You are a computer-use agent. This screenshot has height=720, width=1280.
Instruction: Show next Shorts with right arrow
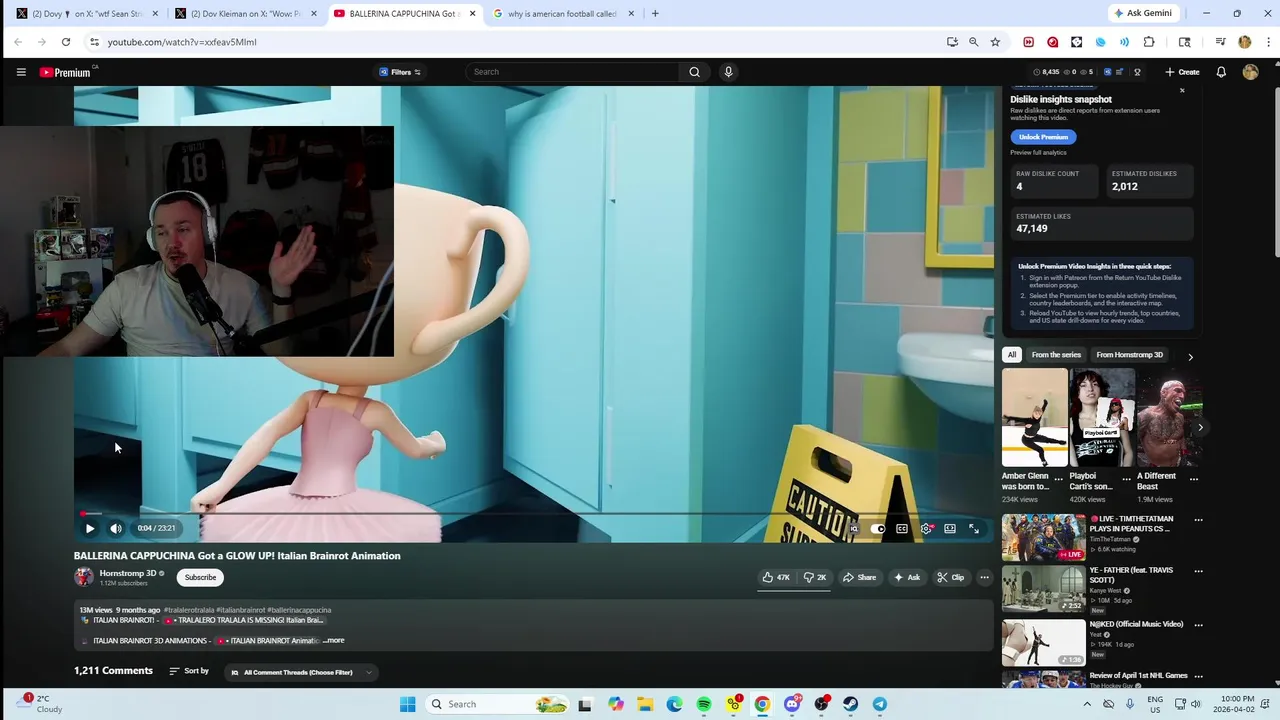[1200, 427]
